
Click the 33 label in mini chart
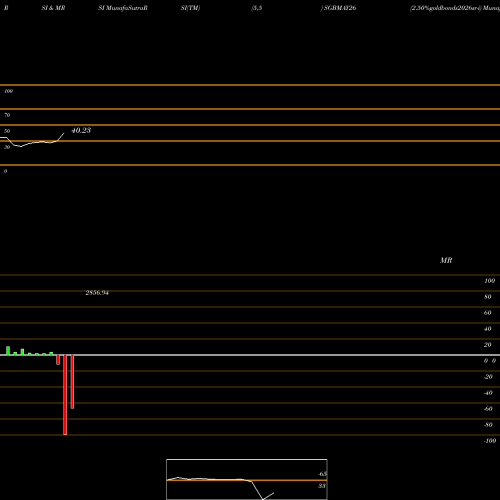point(322,486)
